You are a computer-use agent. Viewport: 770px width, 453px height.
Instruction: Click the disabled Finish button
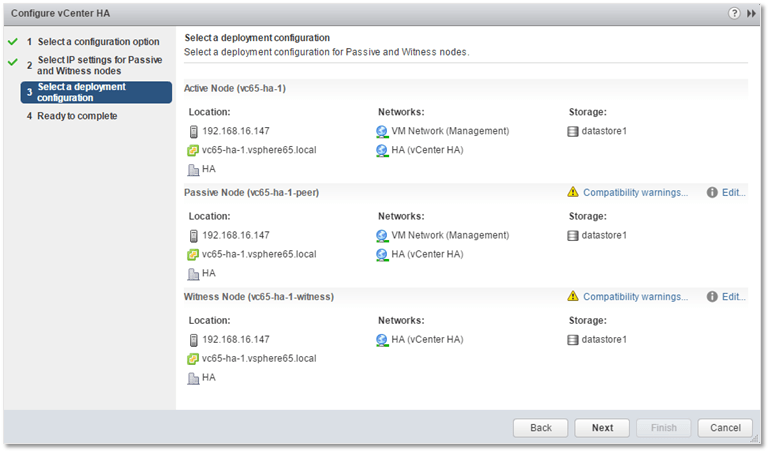tap(663, 428)
